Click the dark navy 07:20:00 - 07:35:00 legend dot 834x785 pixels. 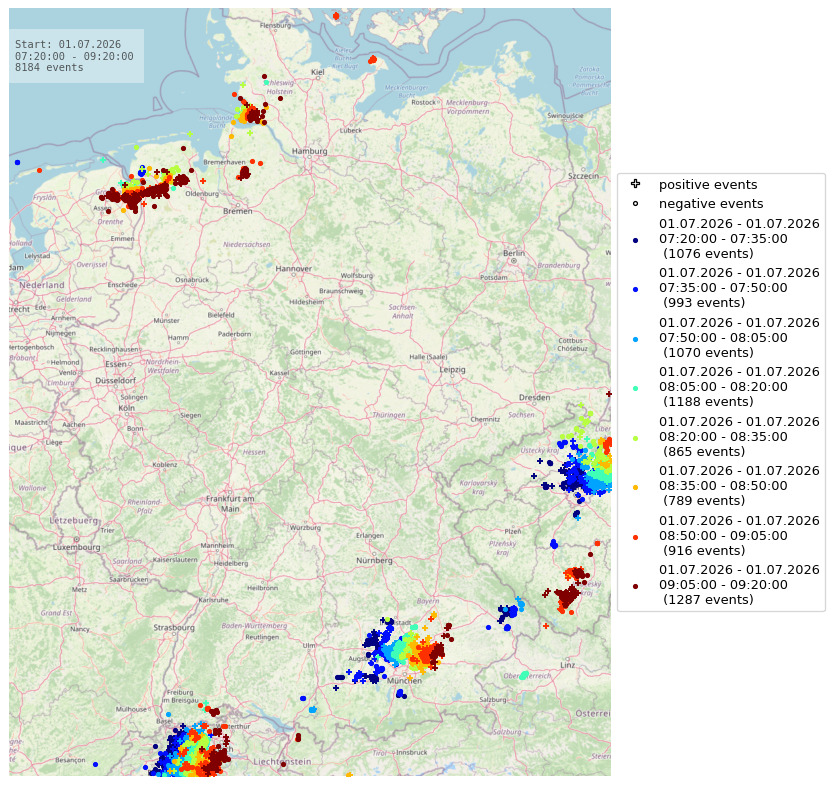635,240
